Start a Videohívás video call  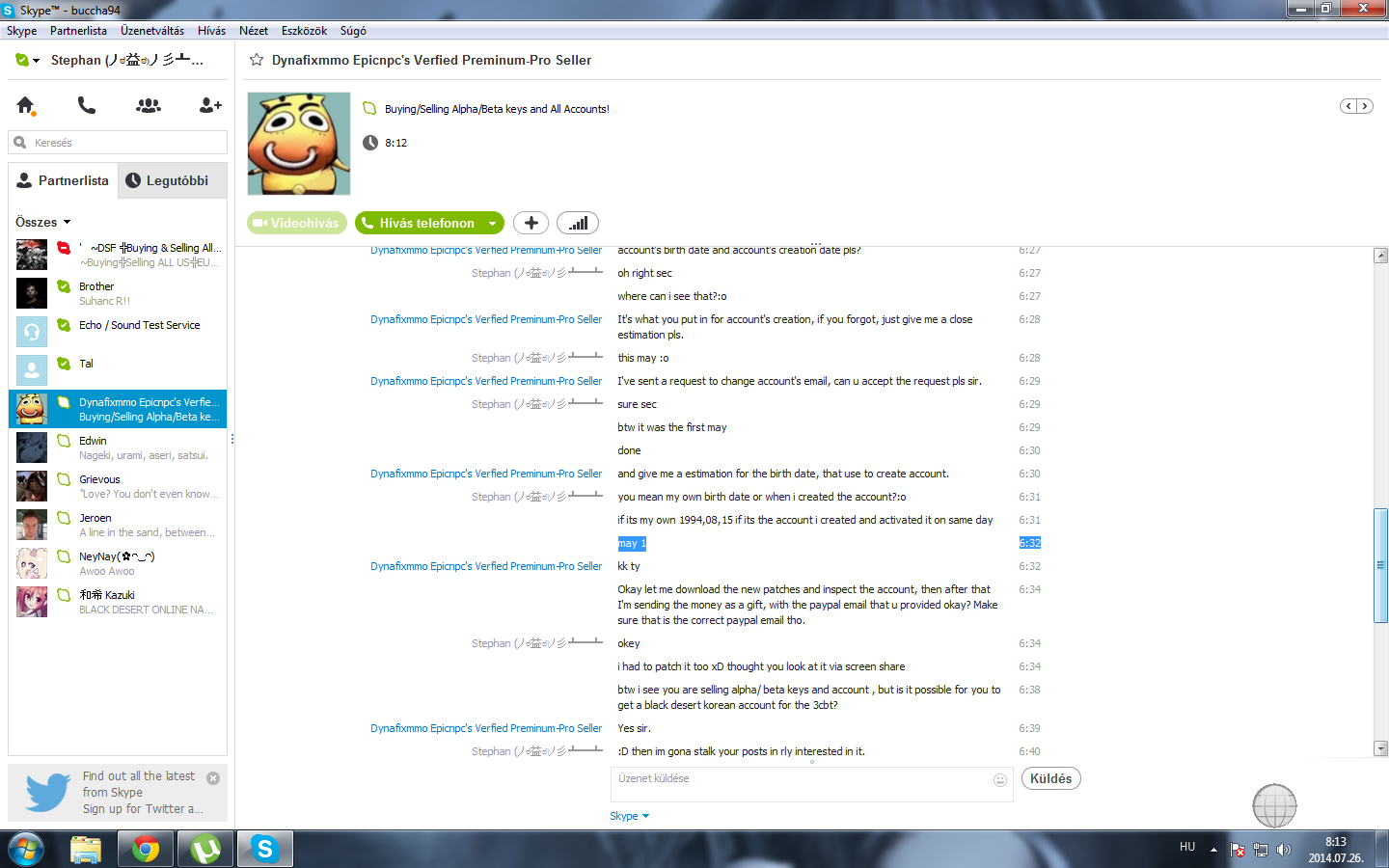pos(297,223)
